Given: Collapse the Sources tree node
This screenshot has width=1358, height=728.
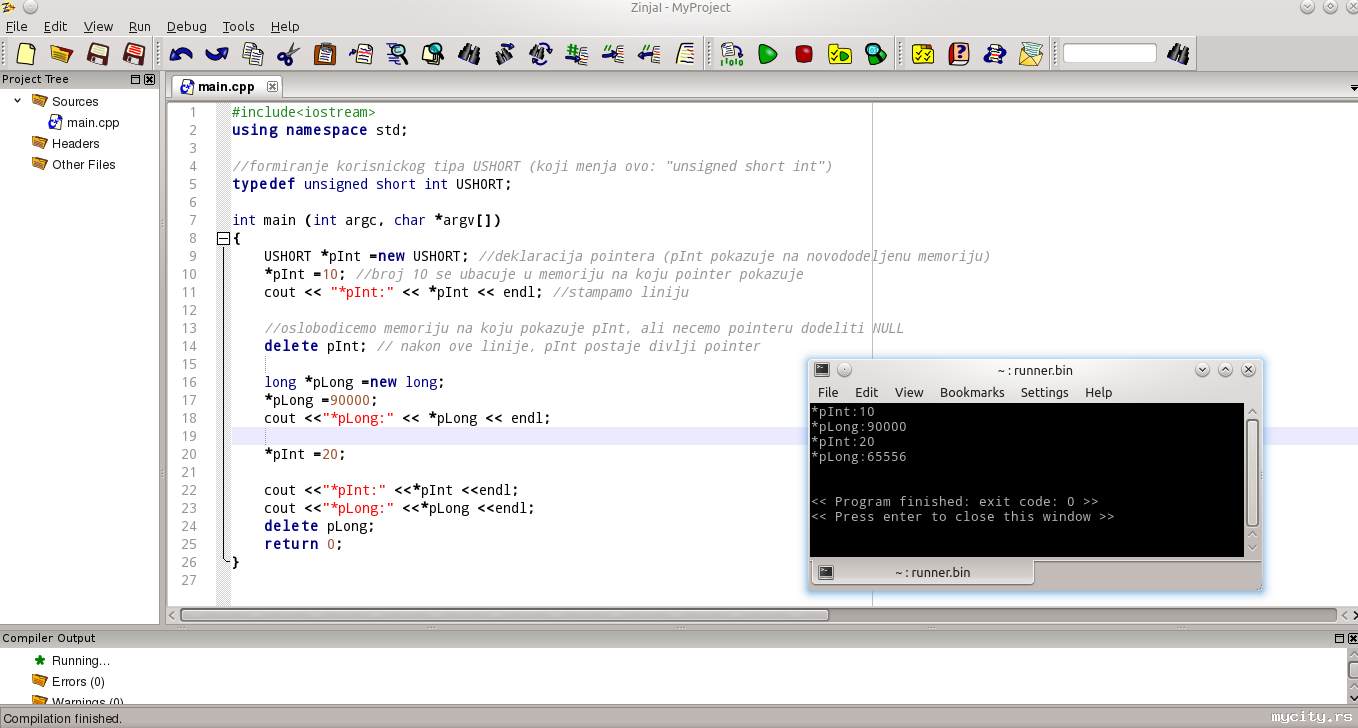Looking at the screenshot, I should [17, 101].
